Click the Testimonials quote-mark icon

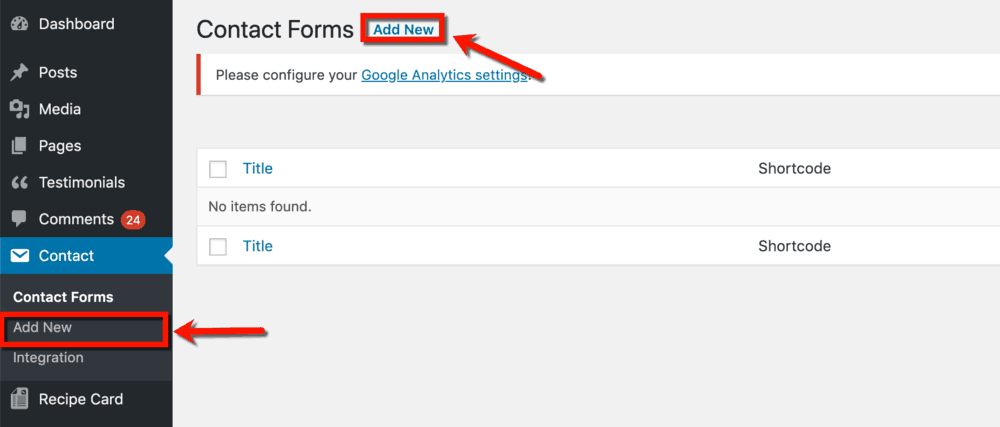coord(20,183)
